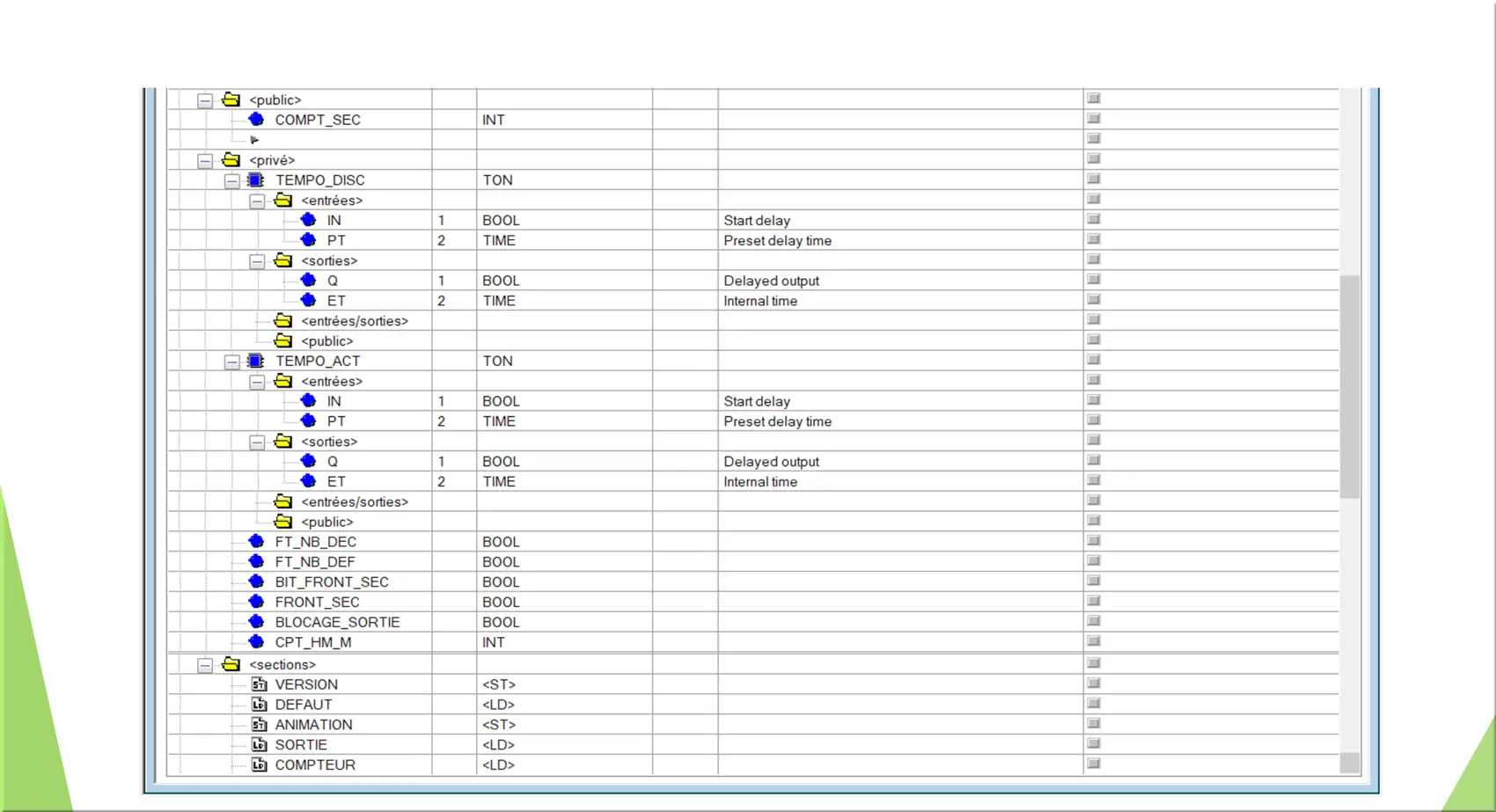Viewport: 1496px width, 812px height.
Task: Click the VERSION section ST icon
Action: tap(259, 684)
